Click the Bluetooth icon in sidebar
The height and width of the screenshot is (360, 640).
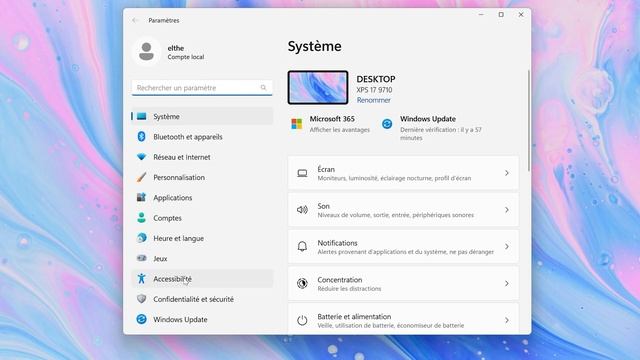click(x=142, y=137)
